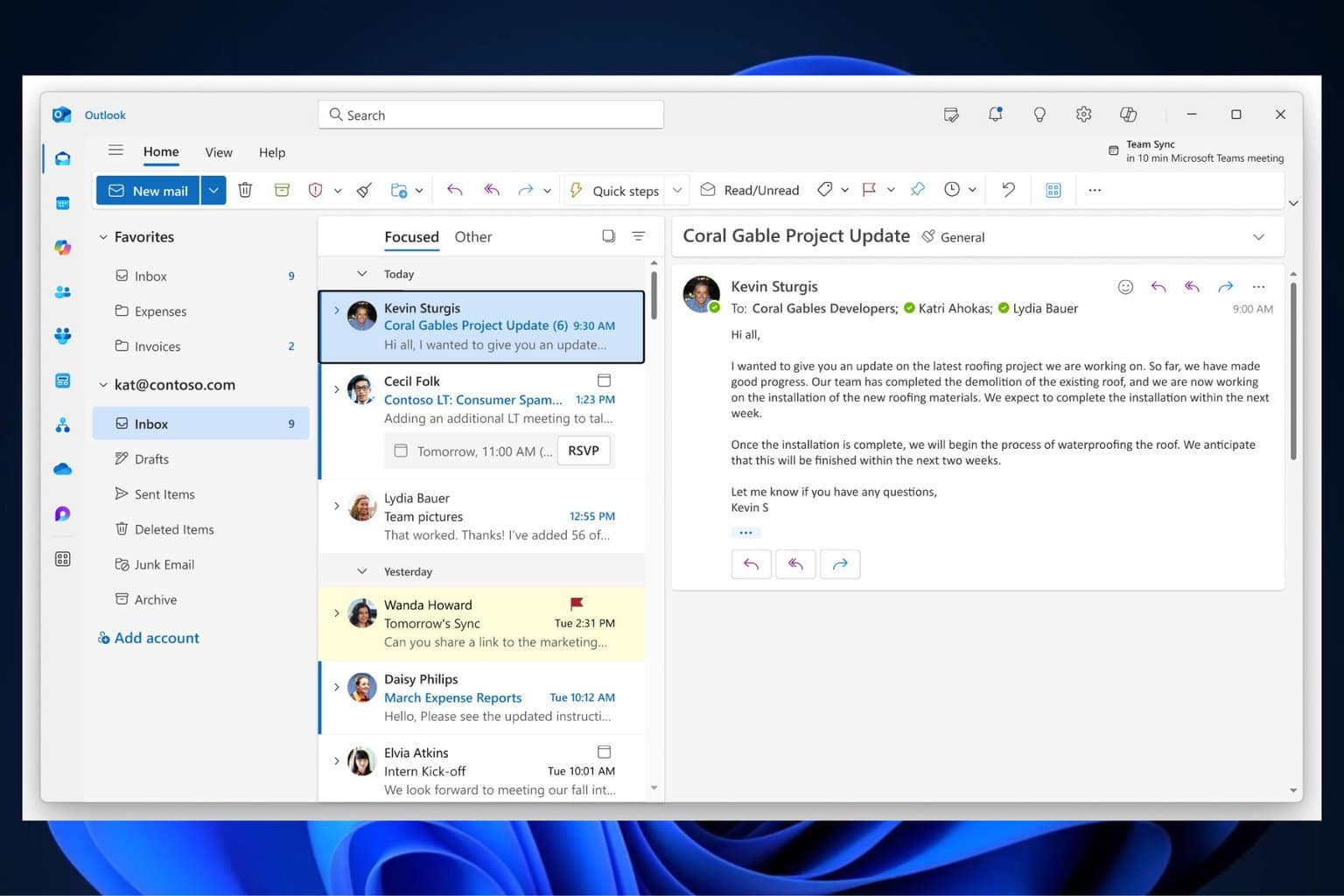The image size is (1344, 896).
Task: Click the reply button below message body
Action: tap(751, 564)
